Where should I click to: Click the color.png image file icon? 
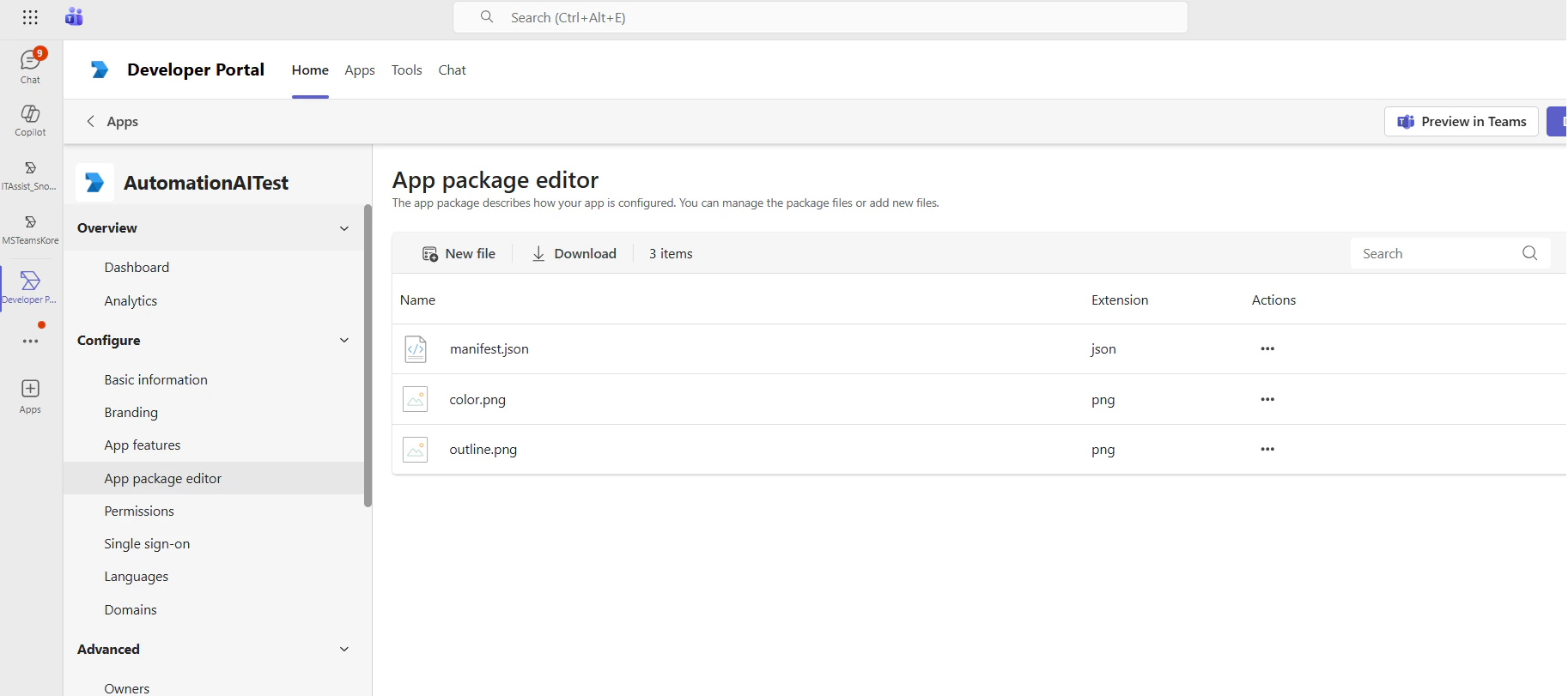pos(416,399)
